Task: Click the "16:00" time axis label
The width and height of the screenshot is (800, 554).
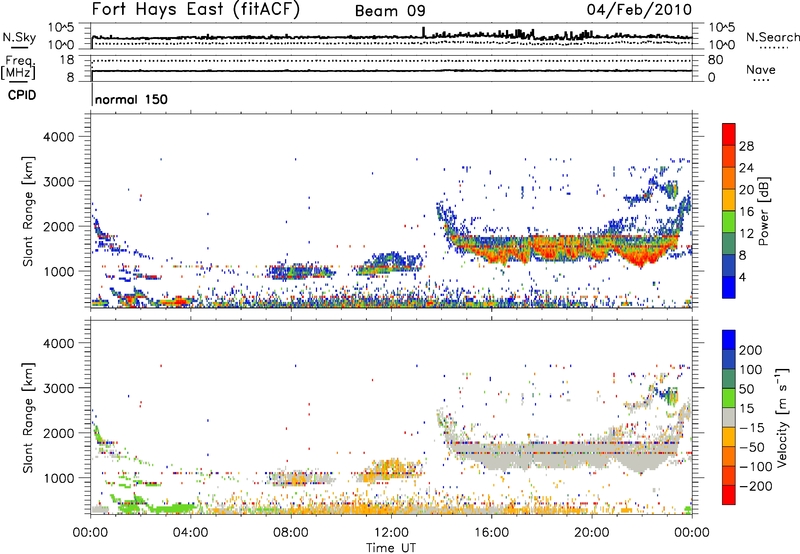Action: pyautogui.click(x=491, y=533)
